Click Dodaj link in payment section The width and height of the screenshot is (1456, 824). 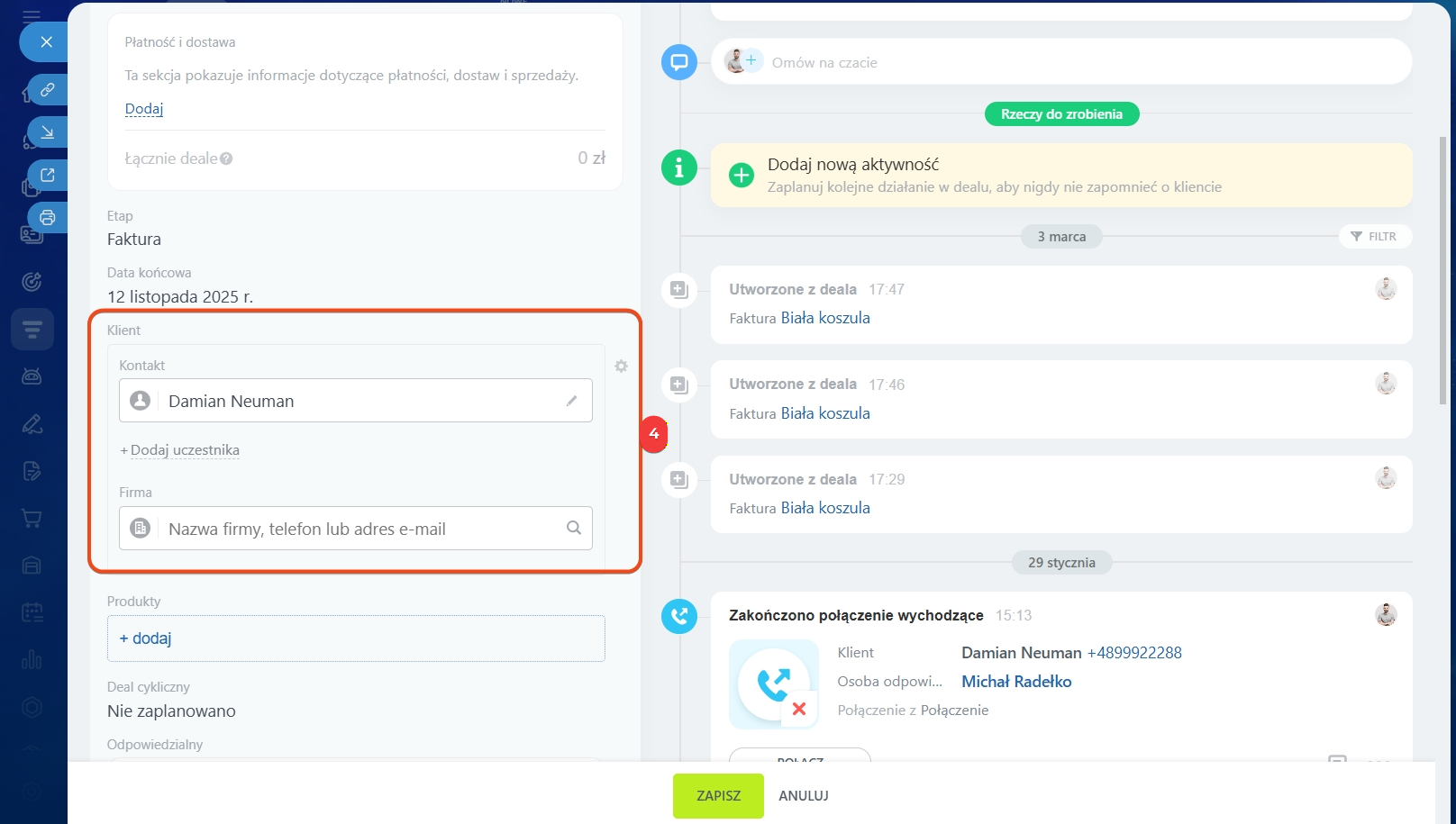point(144,109)
